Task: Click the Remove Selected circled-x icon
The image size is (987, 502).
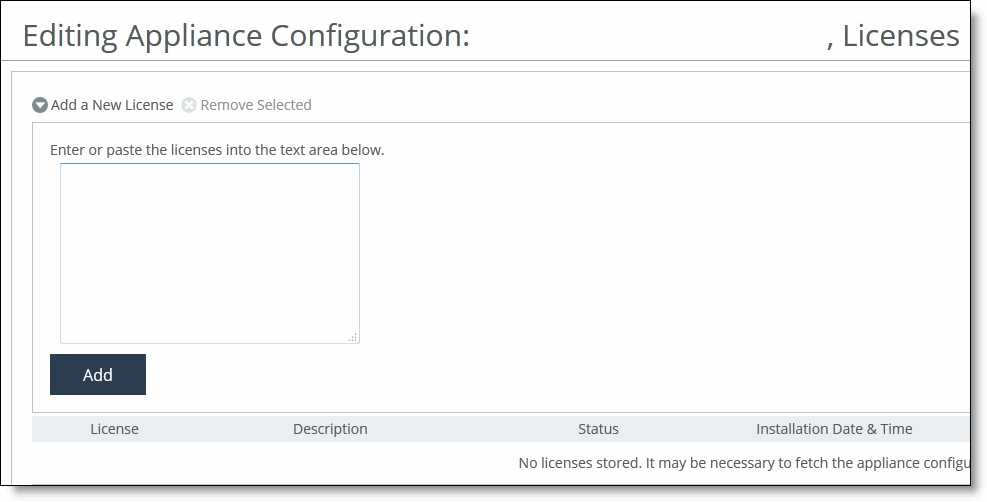Action: (x=189, y=105)
